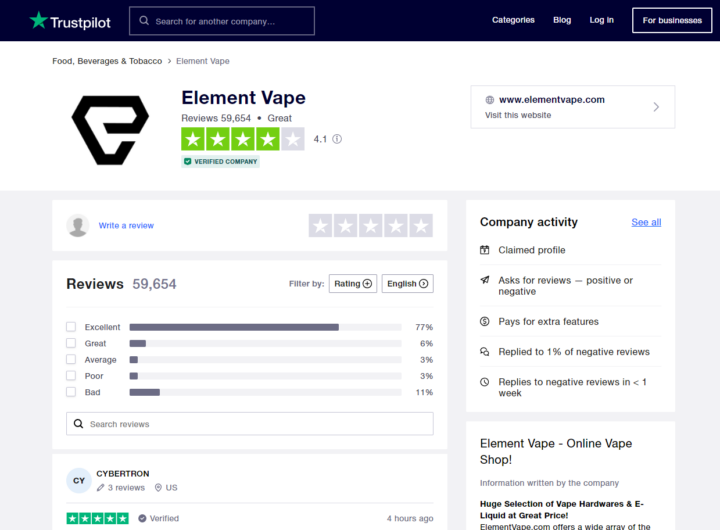Click the Bad 11% rating bar

tap(265, 392)
